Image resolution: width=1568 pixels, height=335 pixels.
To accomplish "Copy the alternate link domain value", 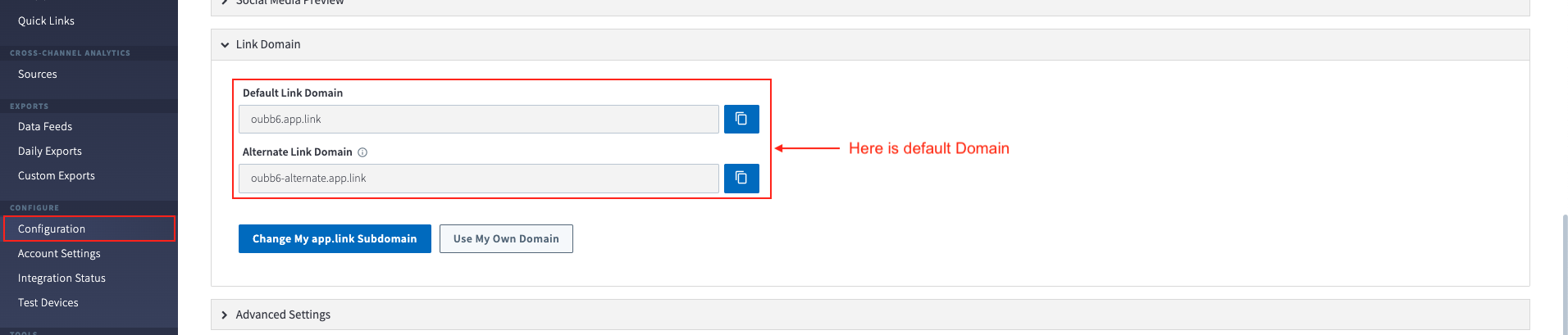I will coord(741,178).
